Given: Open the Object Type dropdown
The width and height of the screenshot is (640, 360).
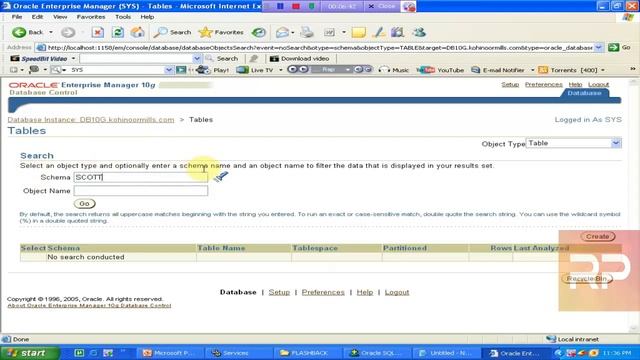Looking at the screenshot, I should click(616, 143).
